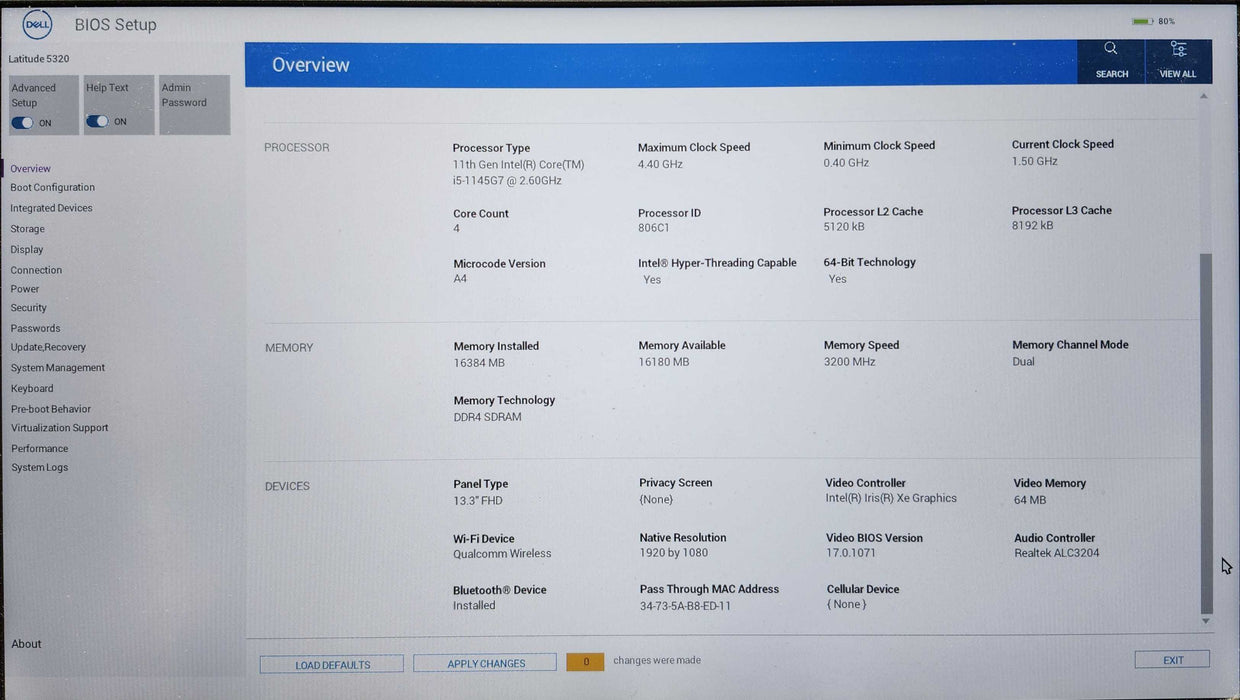Open System Management section
The width and height of the screenshot is (1240, 700).
point(58,368)
